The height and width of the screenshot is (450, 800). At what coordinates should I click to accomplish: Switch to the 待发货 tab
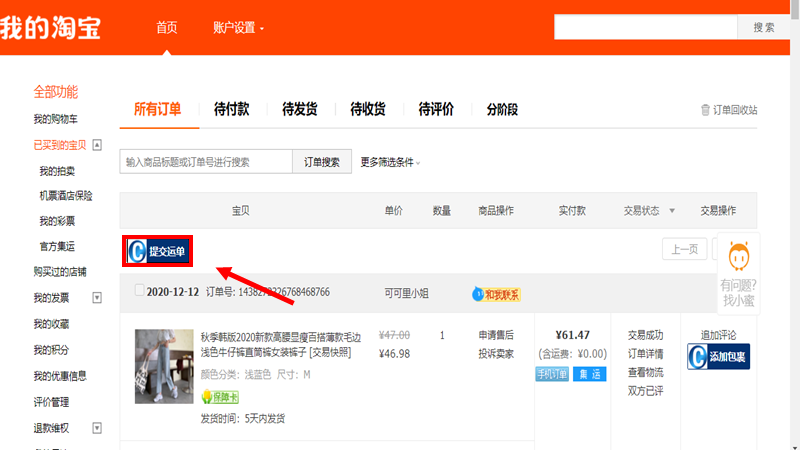click(300, 109)
